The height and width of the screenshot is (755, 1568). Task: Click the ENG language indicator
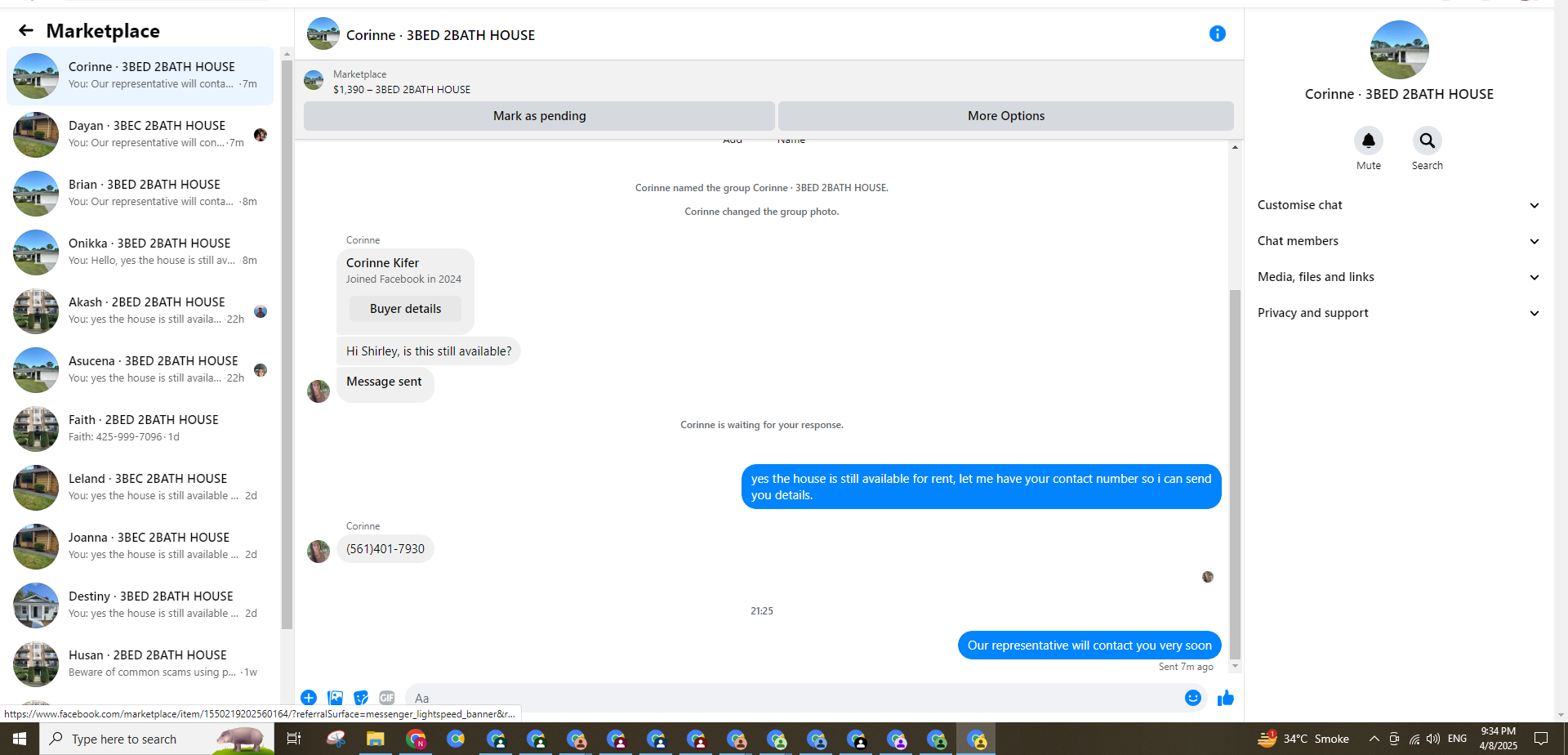click(x=1457, y=739)
